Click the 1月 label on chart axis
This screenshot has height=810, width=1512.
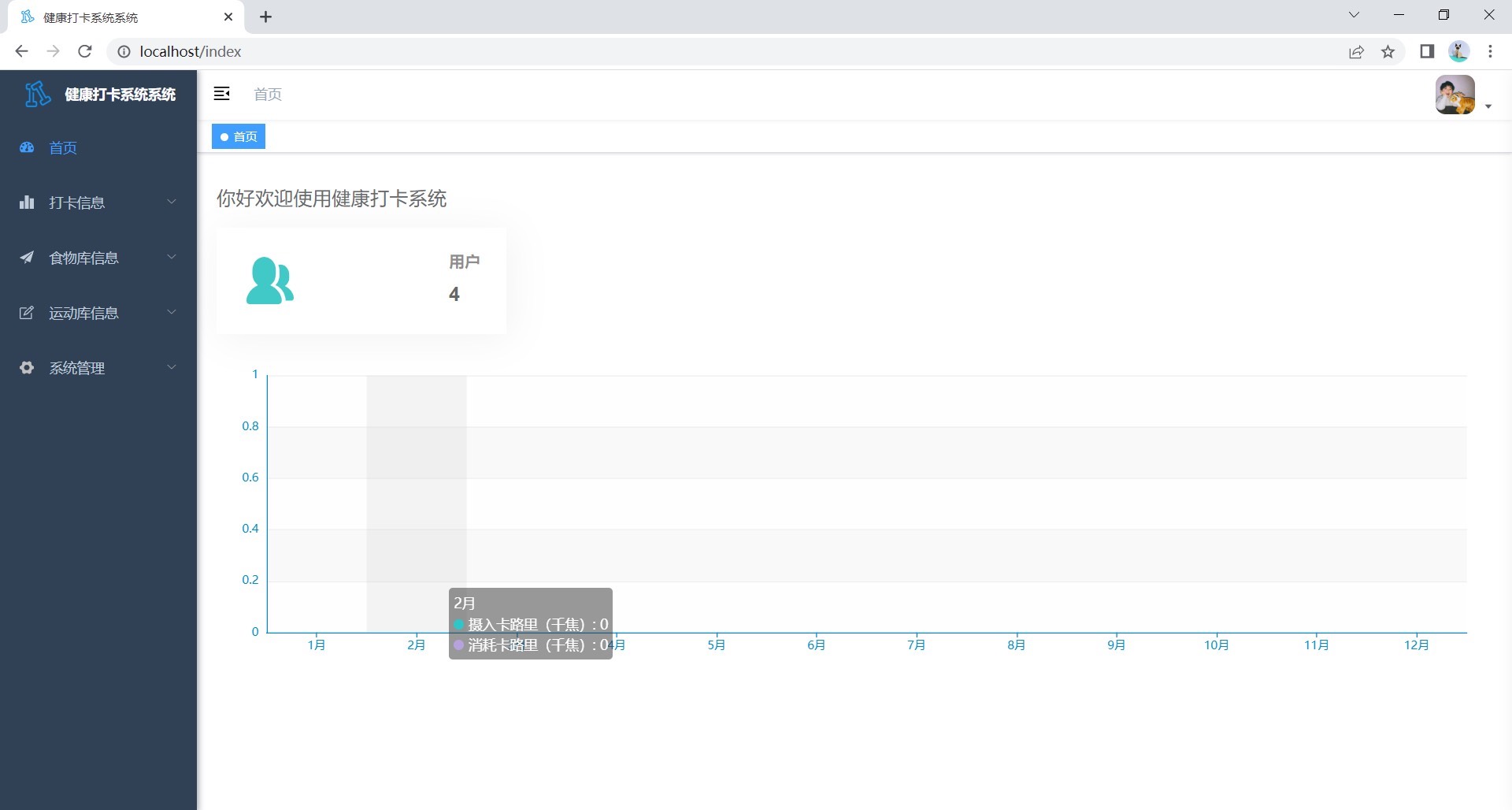[x=317, y=645]
